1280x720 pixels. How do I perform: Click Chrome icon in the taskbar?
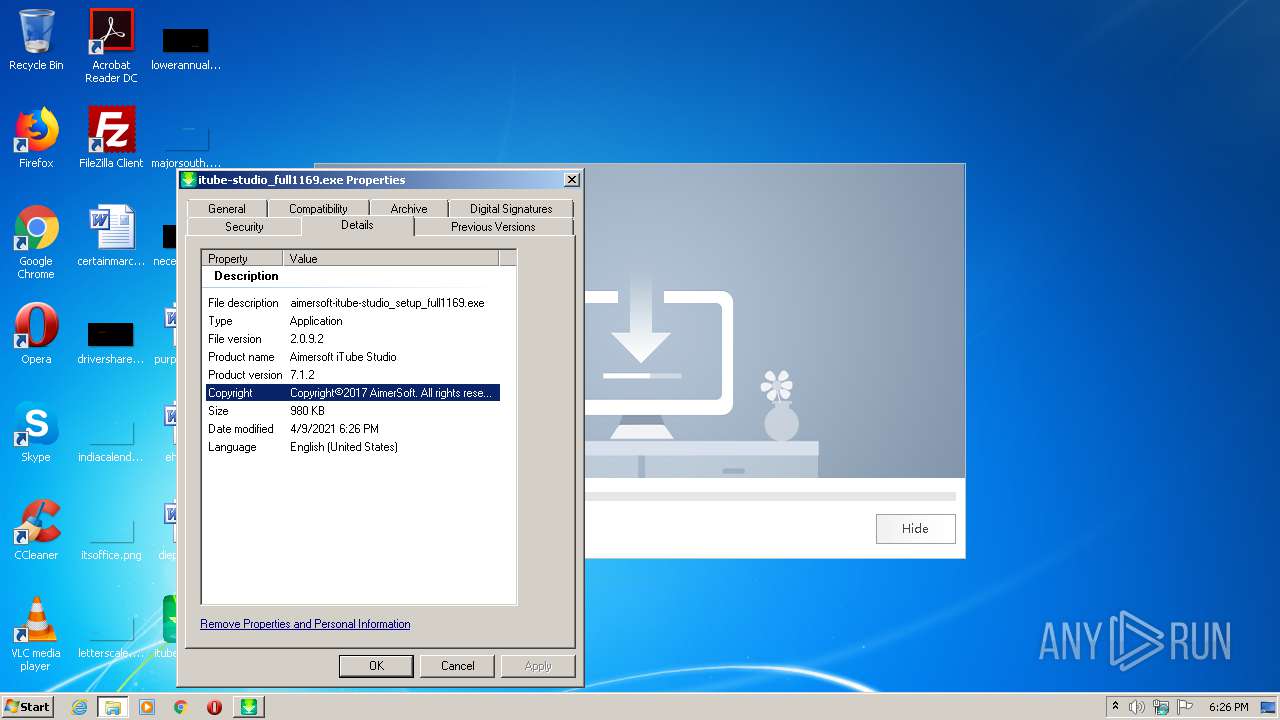(181, 707)
